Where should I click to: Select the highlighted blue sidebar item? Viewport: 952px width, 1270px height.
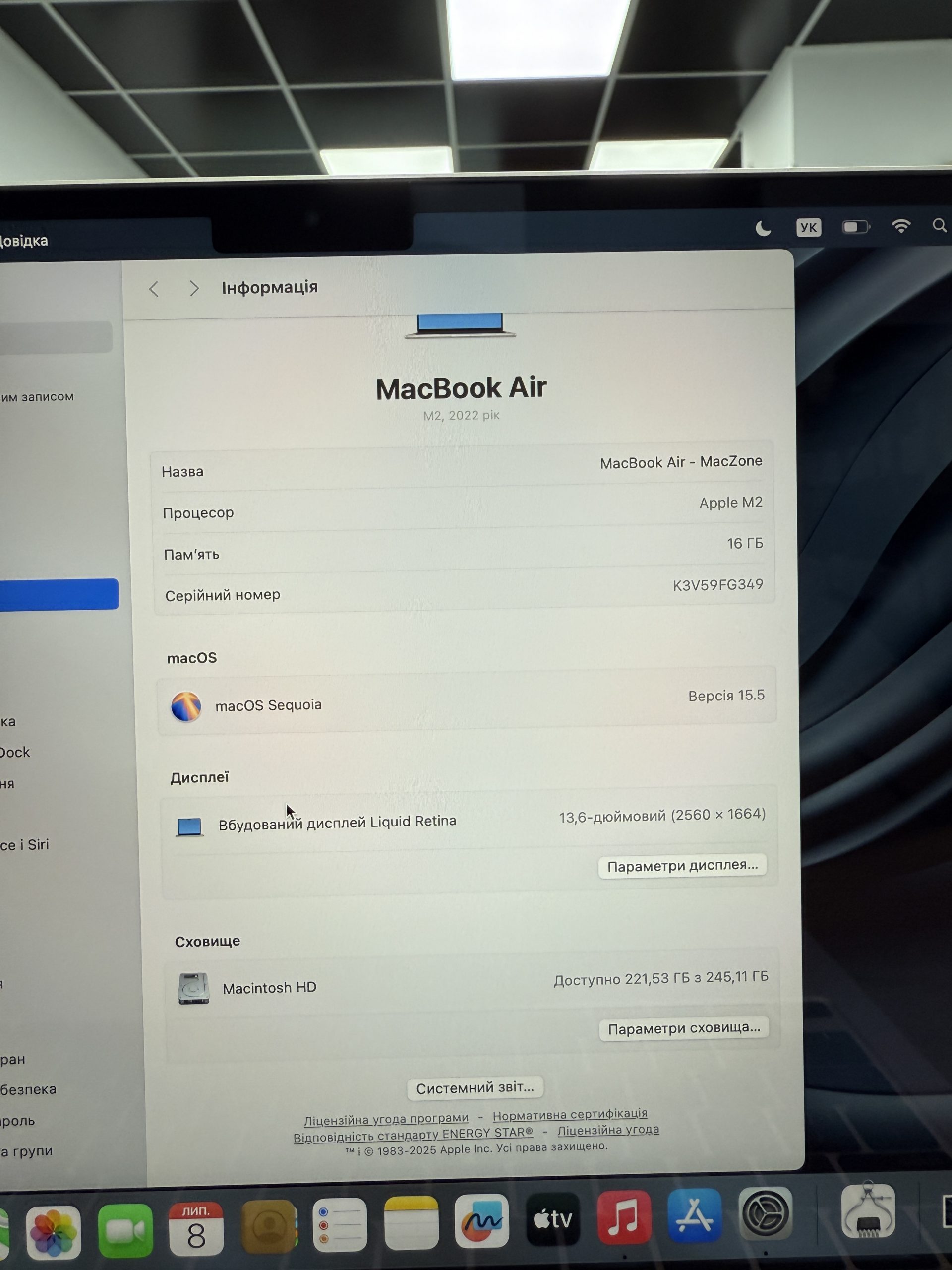pos(59,594)
